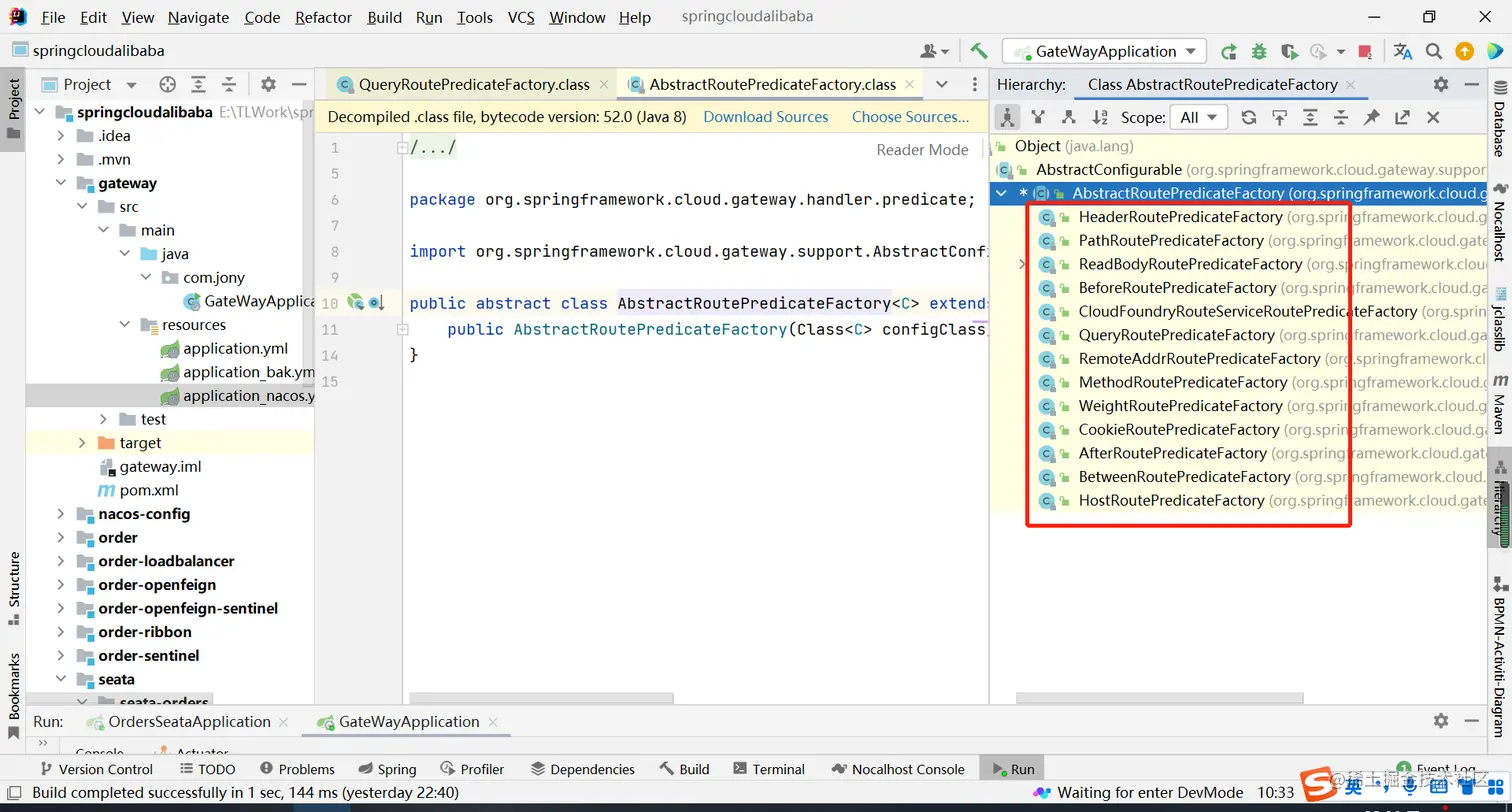This screenshot has width=1512, height=812.
Task: Open the Run panel settings gear
Action: pos(1441,721)
